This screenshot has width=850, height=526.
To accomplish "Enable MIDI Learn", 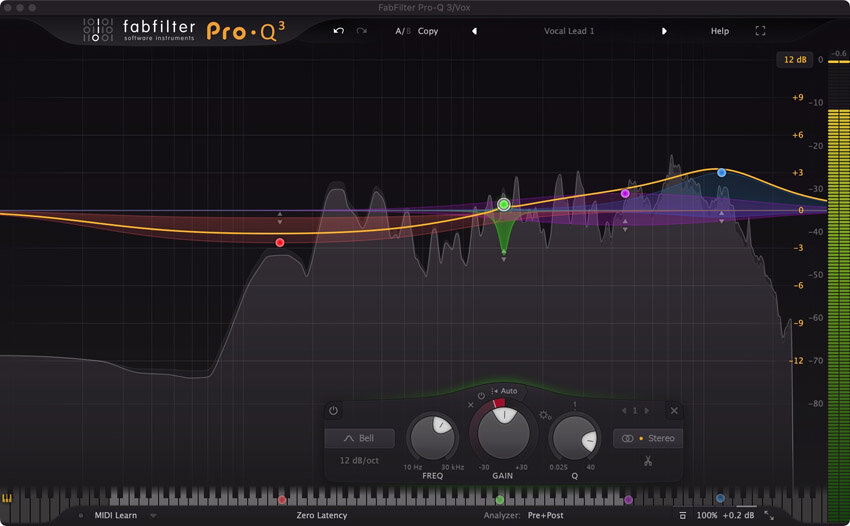I will coord(116,515).
